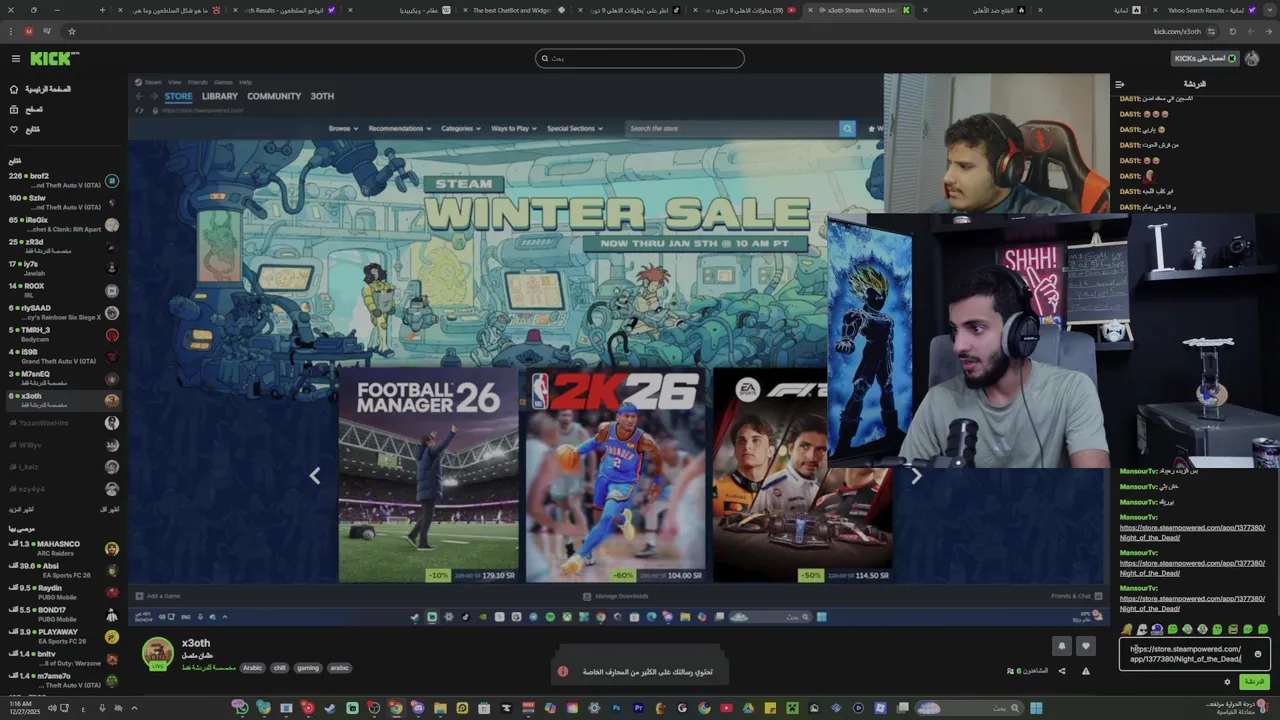Open rlySAAD channel in sidebar

point(64,313)
